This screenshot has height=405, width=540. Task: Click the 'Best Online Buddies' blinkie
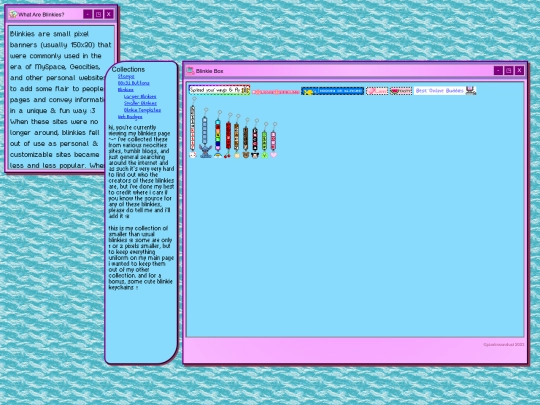[x=445, y=91]
